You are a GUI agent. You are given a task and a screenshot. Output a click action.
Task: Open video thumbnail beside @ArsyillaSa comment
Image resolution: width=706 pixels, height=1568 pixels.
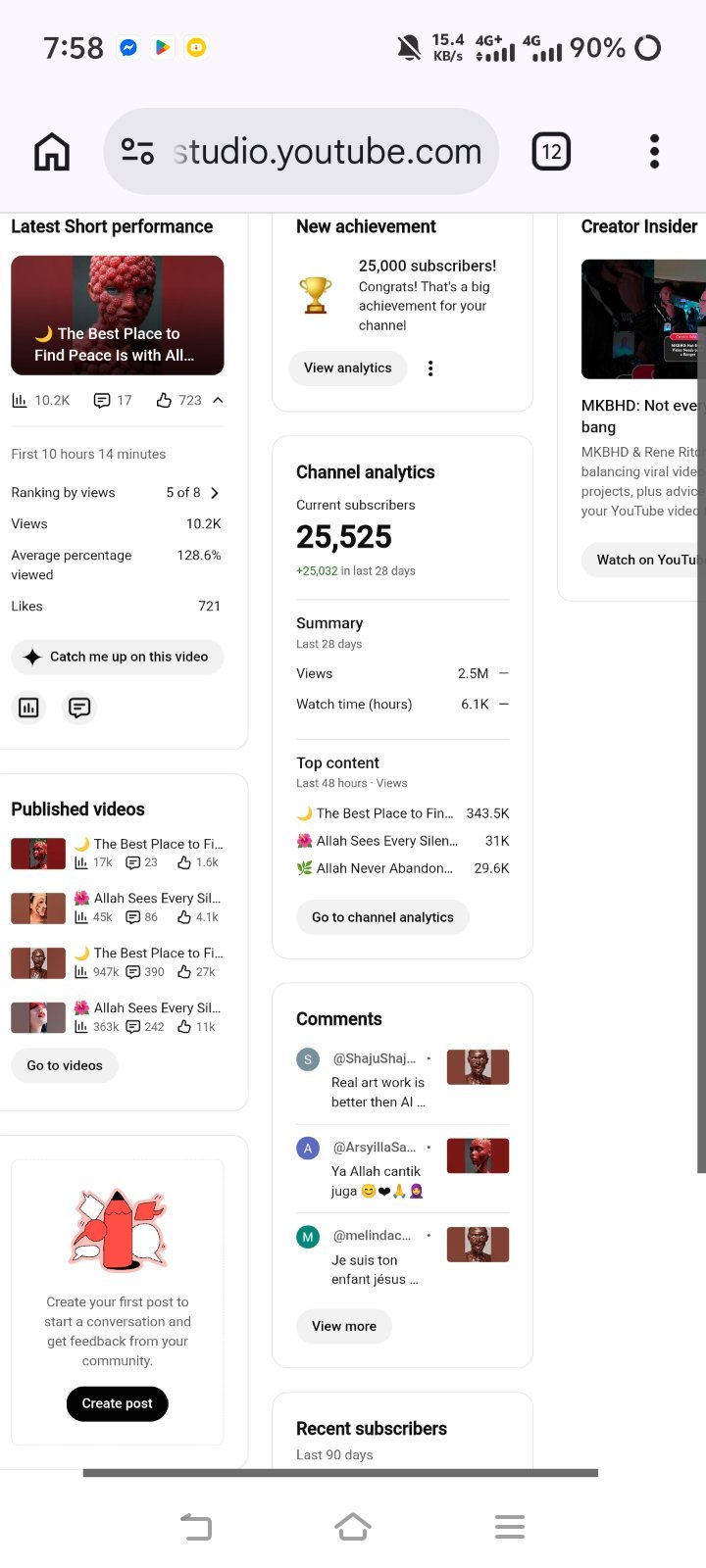479,1155
